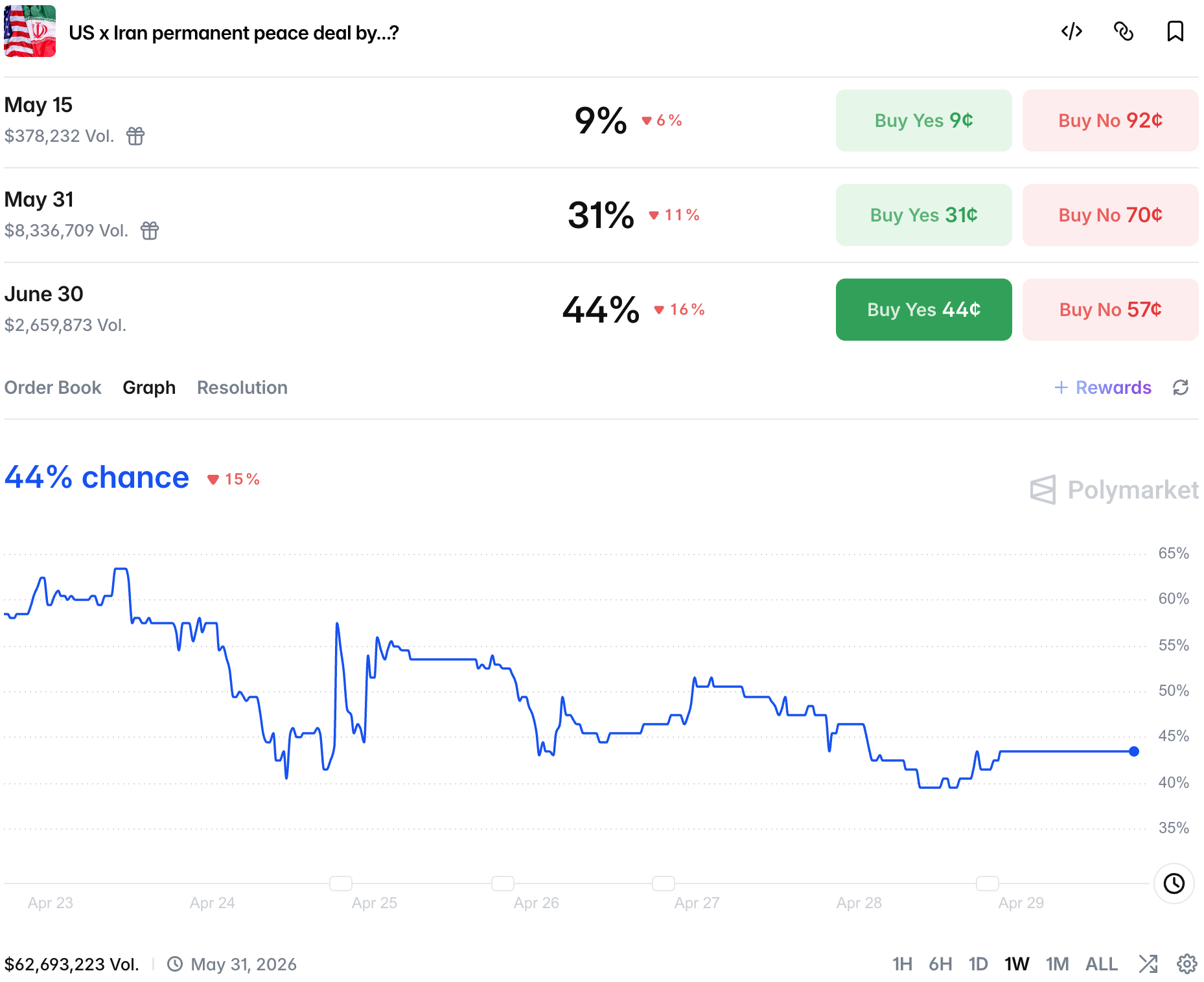This screenshot has width=1204, height=982.
Task: Select the 1H time range
Action: (902, 964)
